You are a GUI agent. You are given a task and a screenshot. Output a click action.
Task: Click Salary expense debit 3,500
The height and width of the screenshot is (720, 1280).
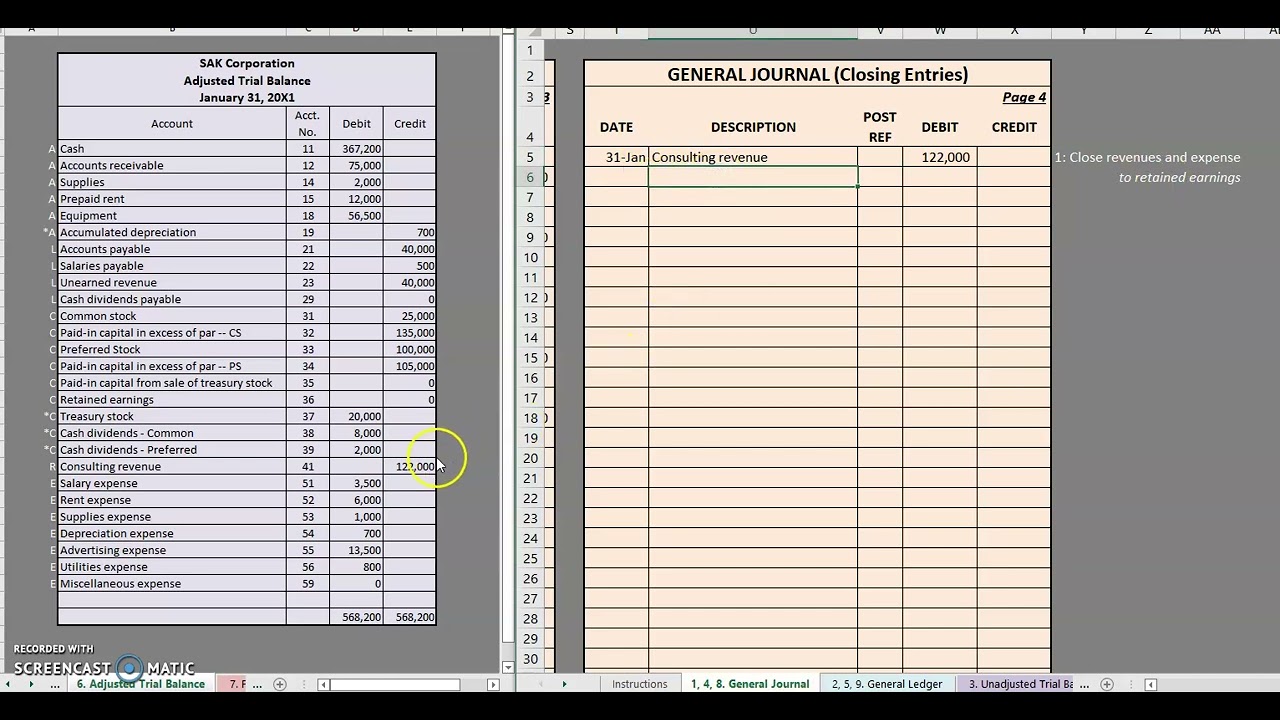(x=356, y=483)
